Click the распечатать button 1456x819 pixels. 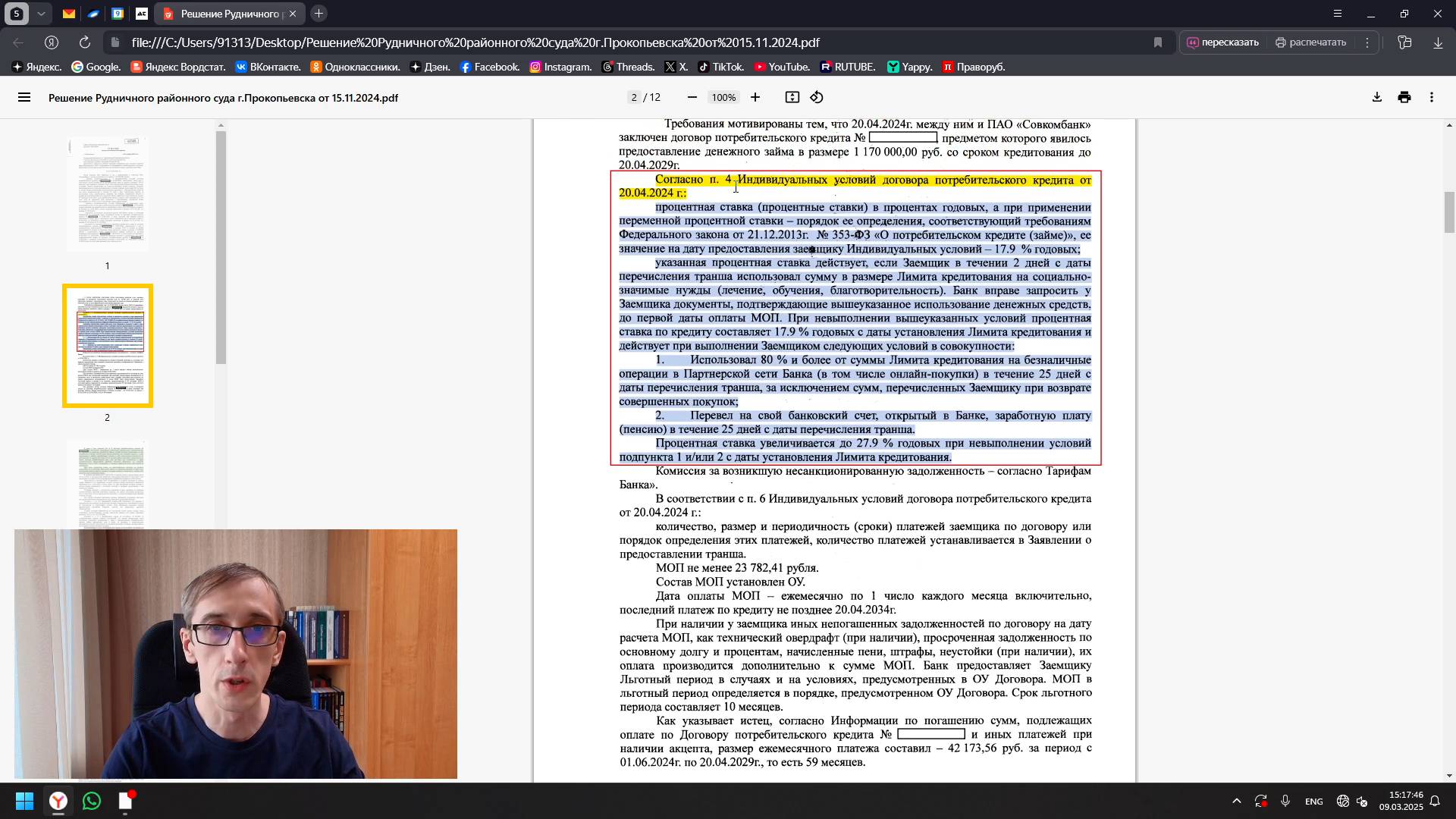[x=1310, y=42]
